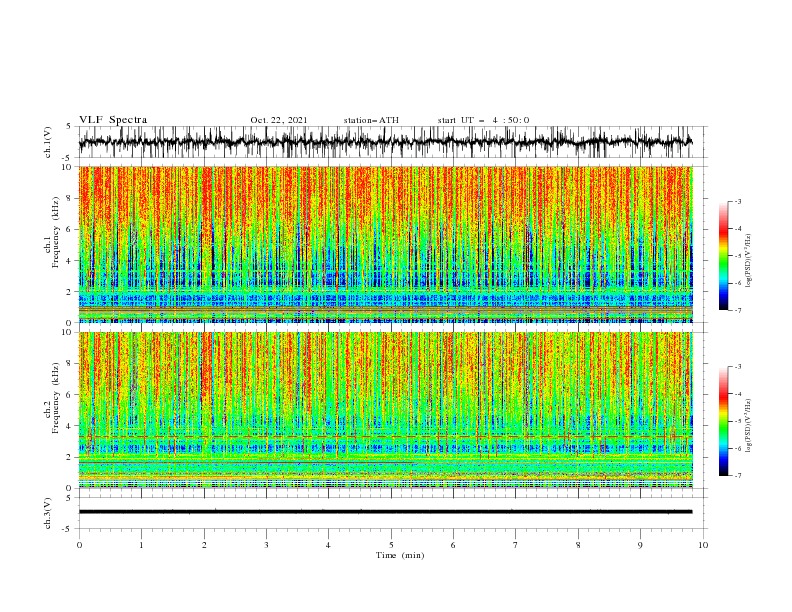This screenshot has width=792, height=612.
Task: Click inside the ch.1 spectrogram panel
Action: [x=385, y=244]
